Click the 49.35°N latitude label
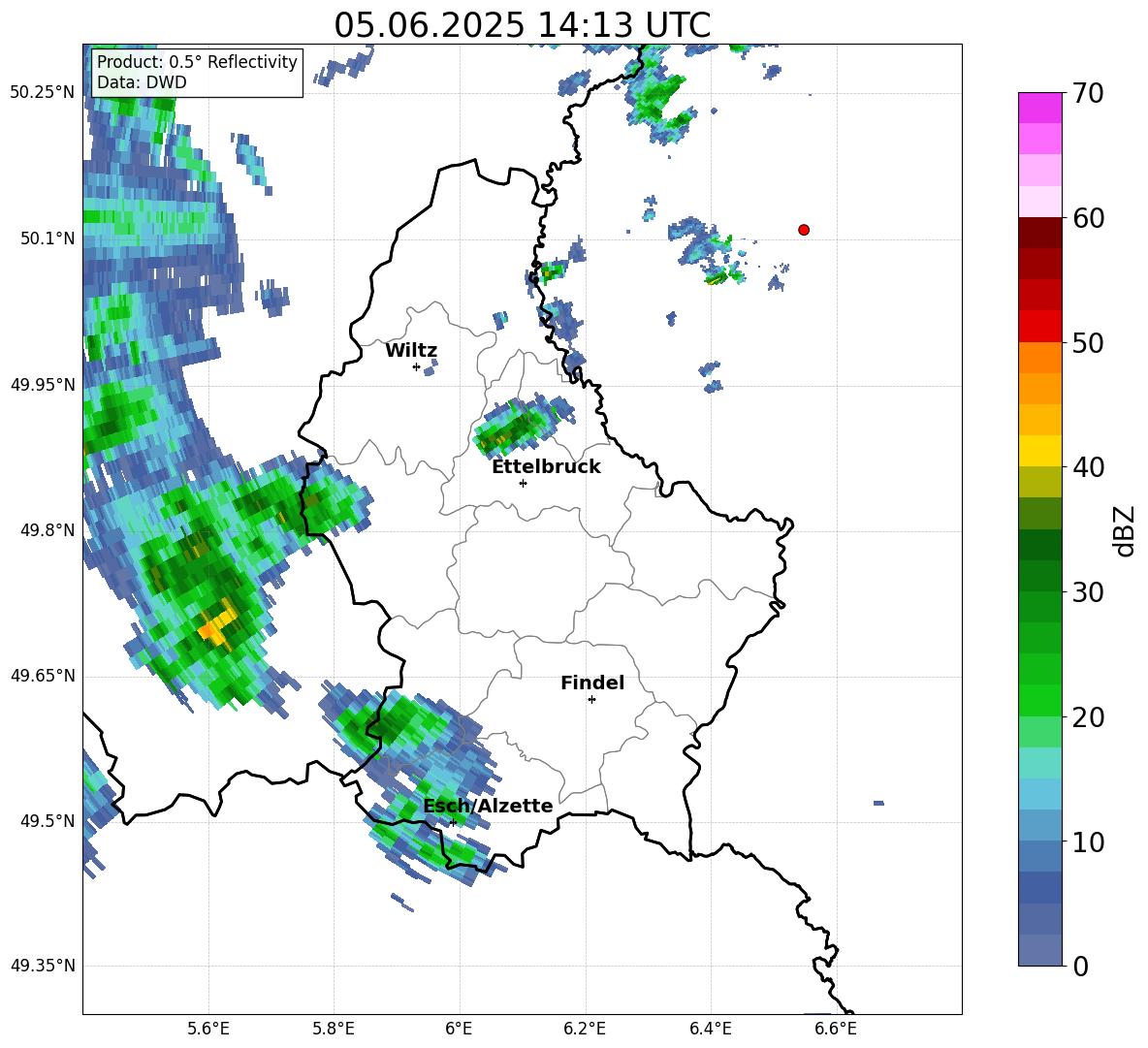This screenshot has width=1148, height=1048. click(43, 966)
